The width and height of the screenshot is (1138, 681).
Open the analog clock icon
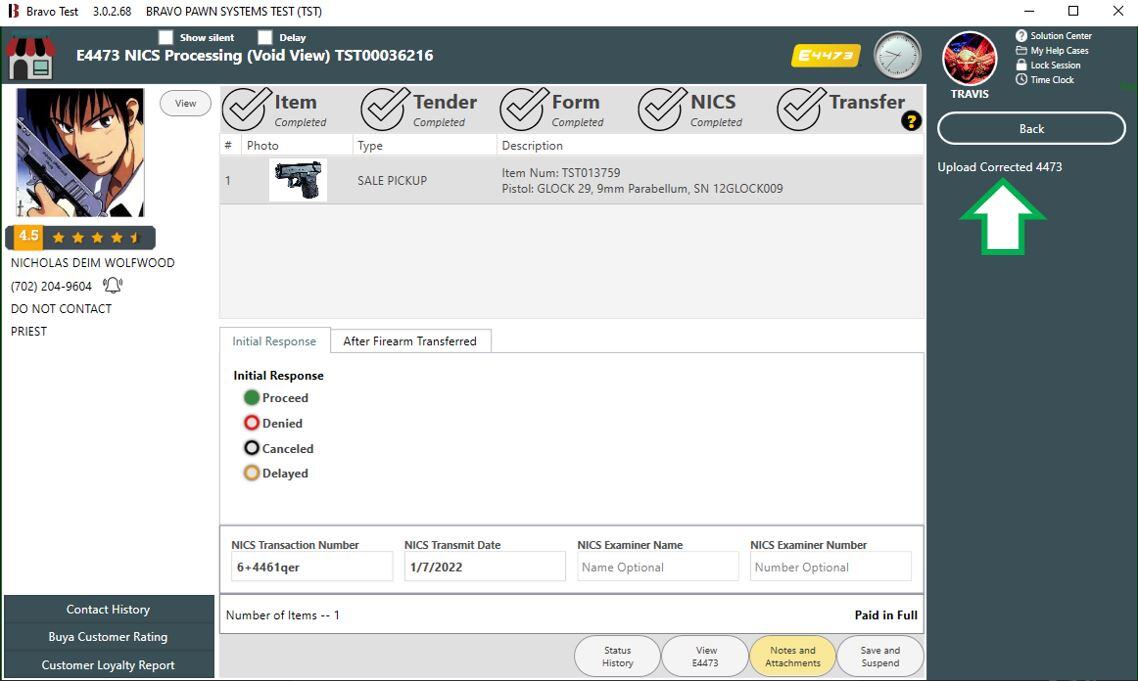pyautogui.click(x=897, y=55)
